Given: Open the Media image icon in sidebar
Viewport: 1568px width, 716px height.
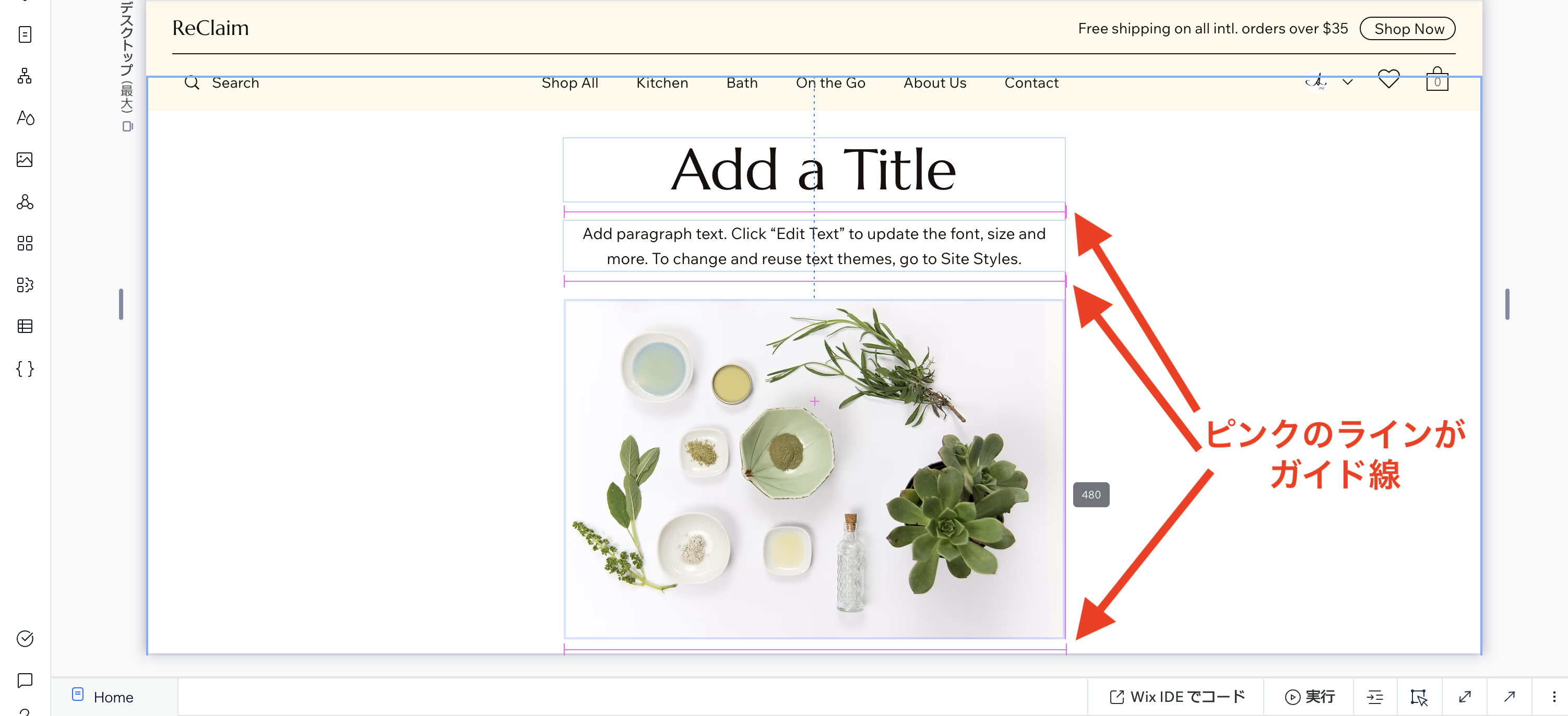Looking at the screenshot, I should coord(25,159).
